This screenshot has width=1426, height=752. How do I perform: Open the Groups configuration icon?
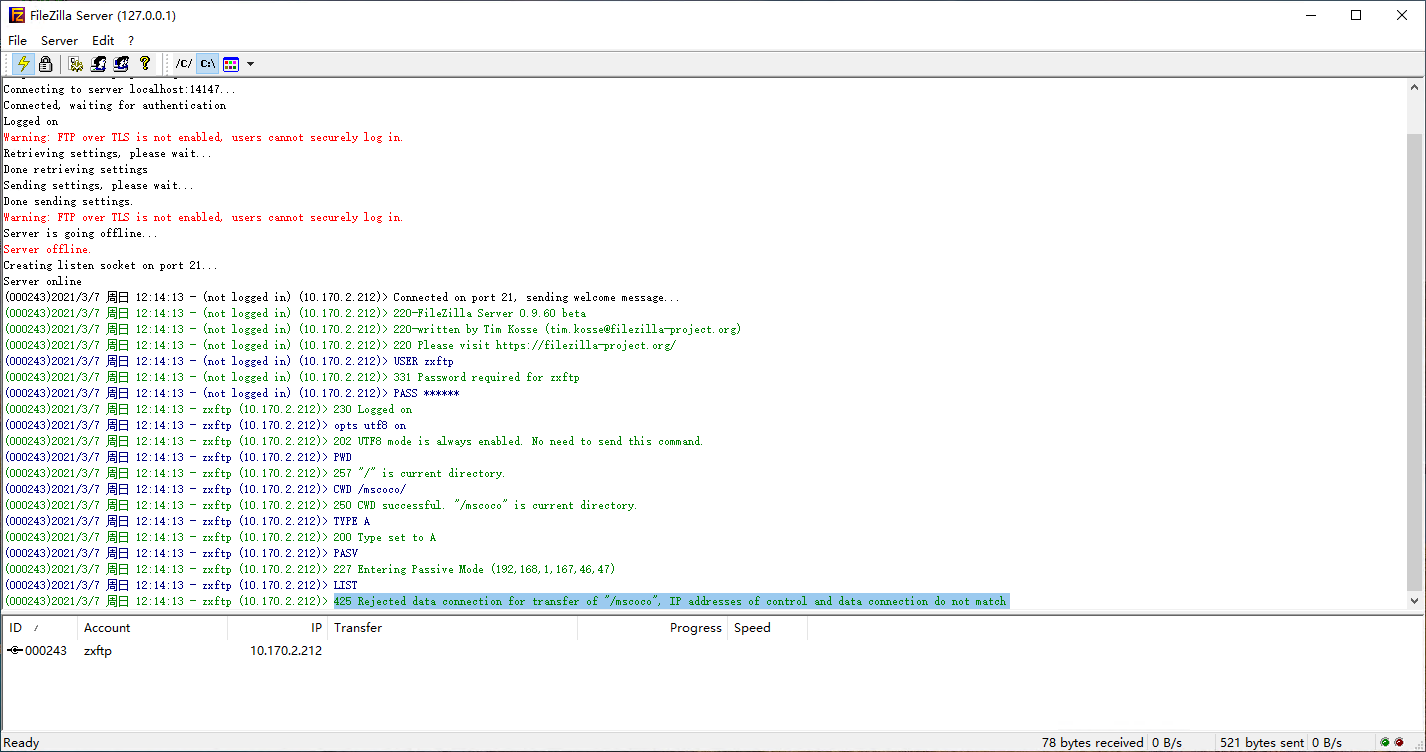(122, 64)
